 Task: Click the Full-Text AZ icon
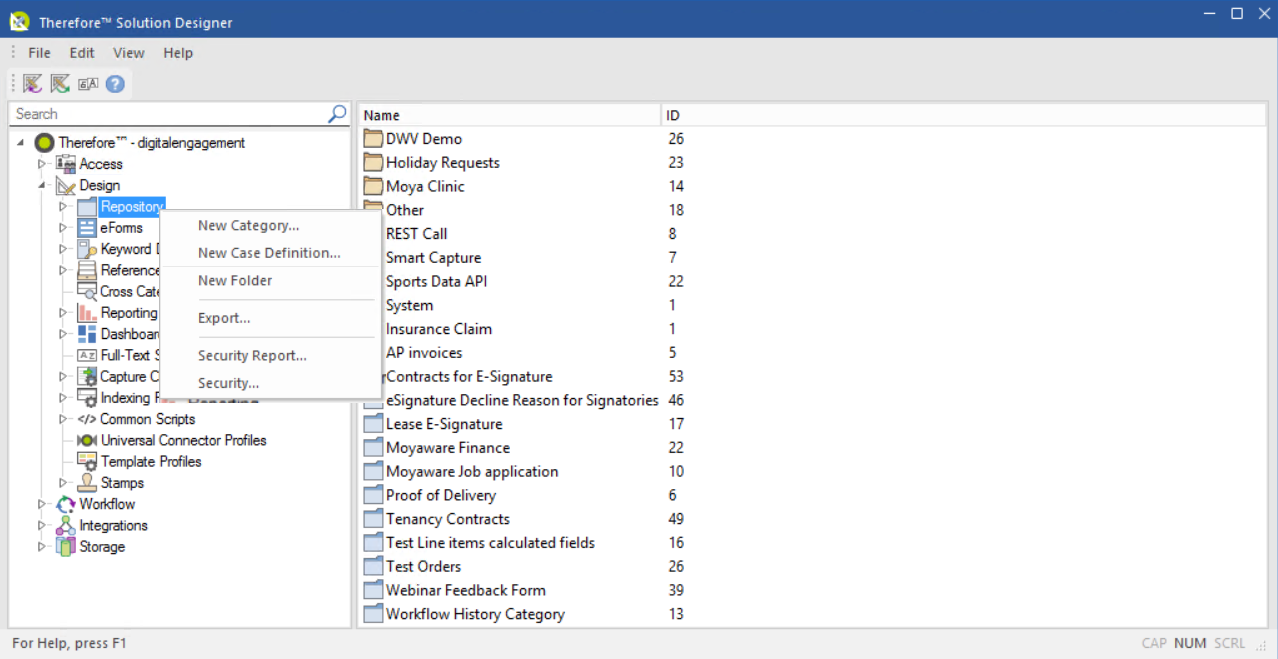pos(87,355)
